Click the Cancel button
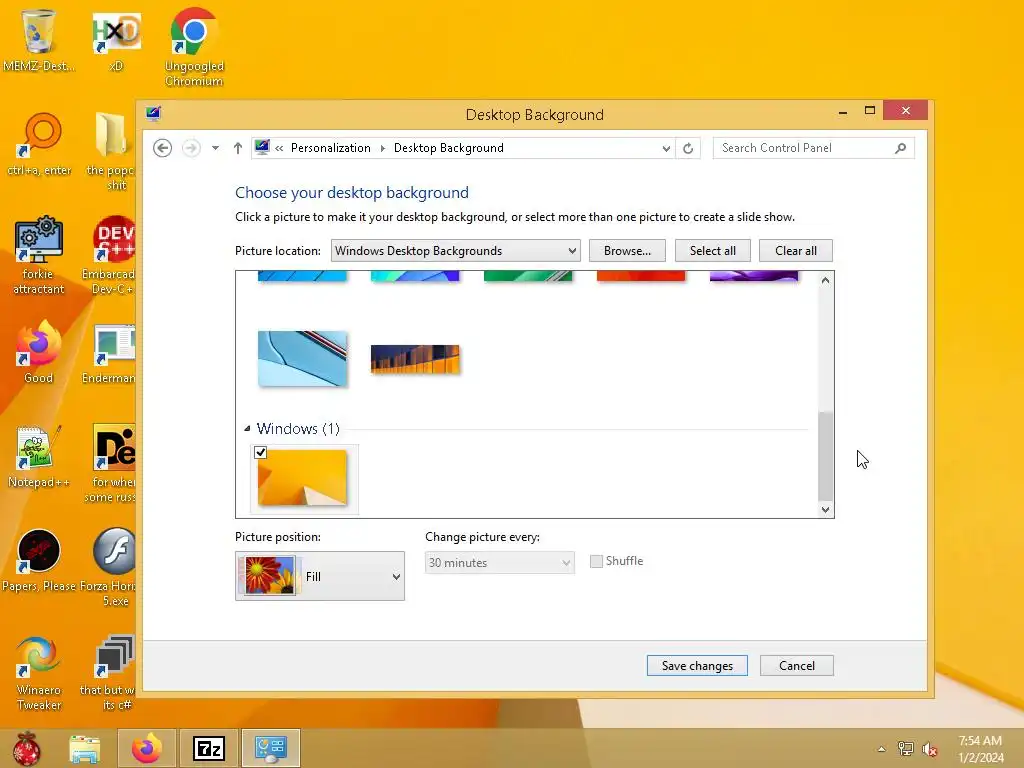The width and height of the screenshot is (1024, 768). click(x=797, y=665)
